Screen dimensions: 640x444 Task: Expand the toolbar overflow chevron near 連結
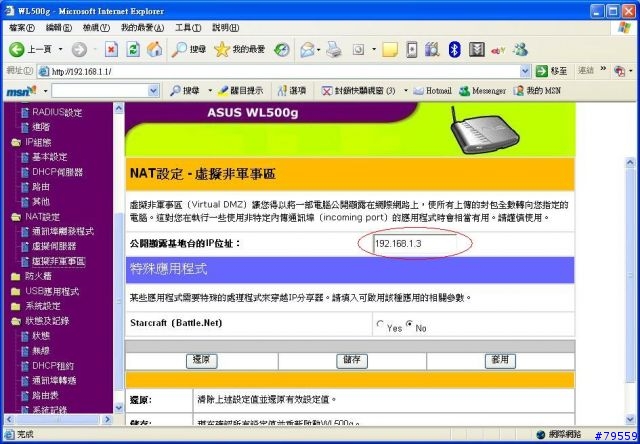(x=603, y=70)
